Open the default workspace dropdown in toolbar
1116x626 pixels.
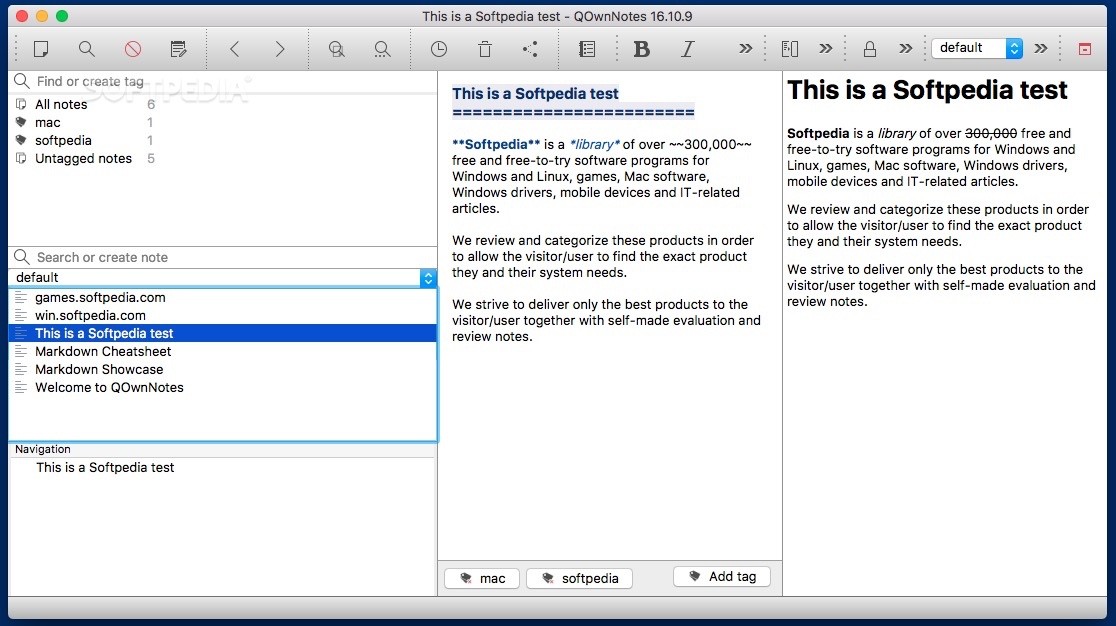coord(977,48)
